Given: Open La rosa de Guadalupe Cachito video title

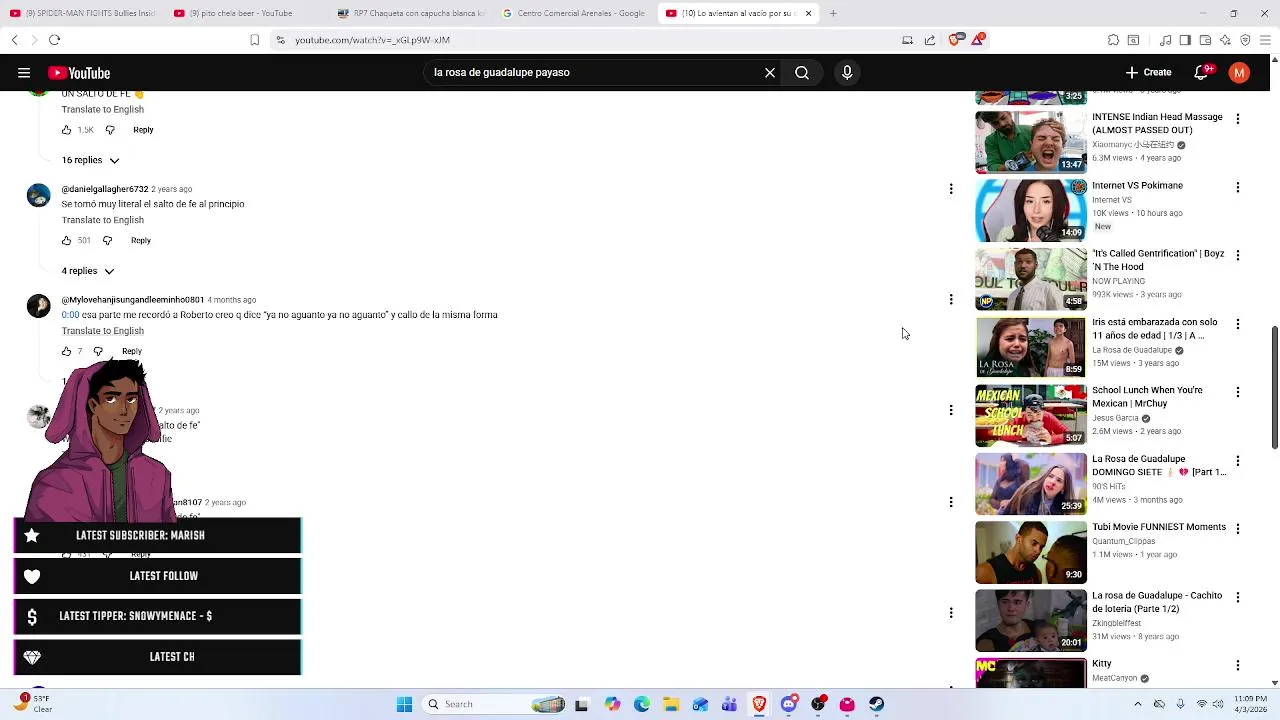Looking at the screenshot, I should (1157, 602).
